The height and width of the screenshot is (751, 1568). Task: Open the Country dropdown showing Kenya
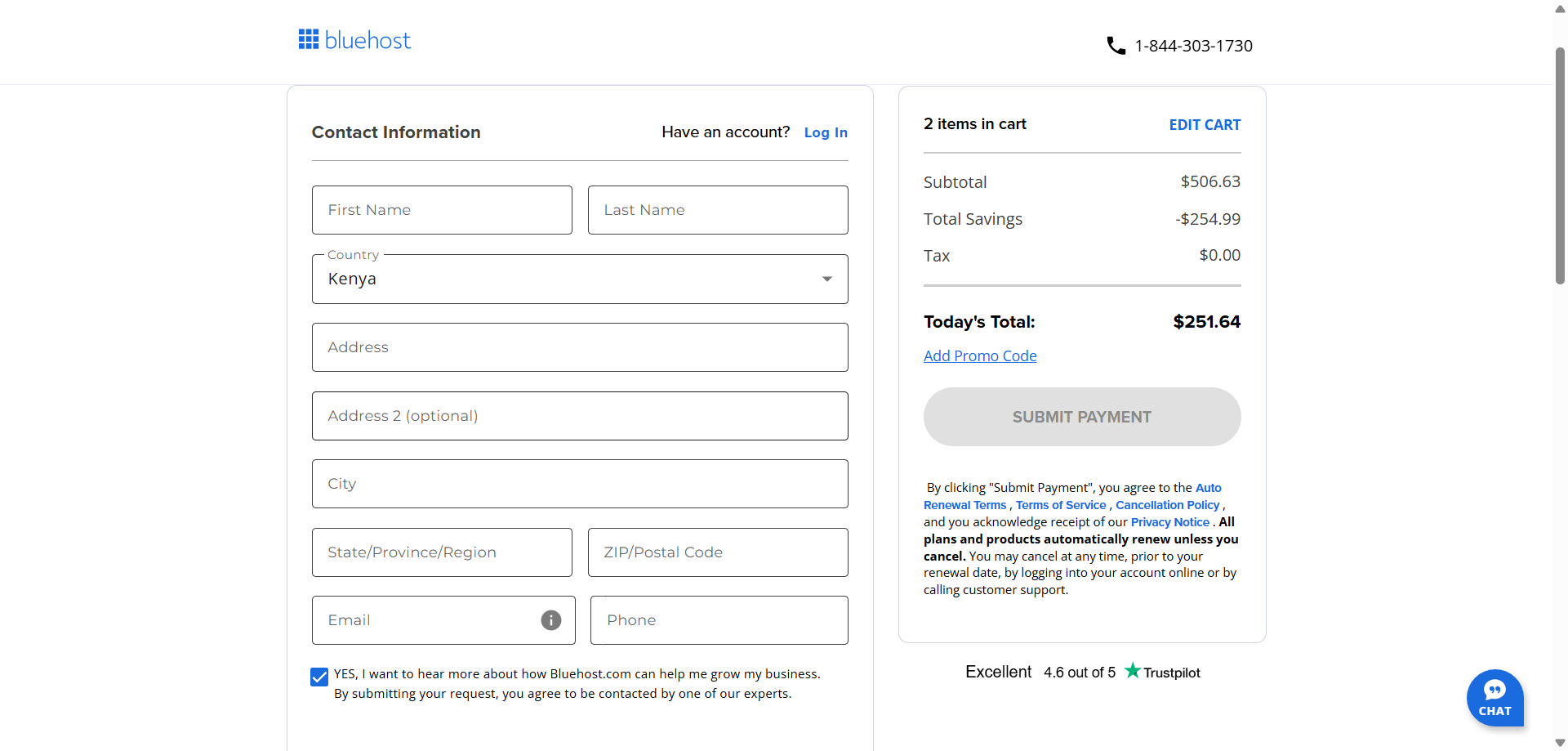[x=580, y=279]
